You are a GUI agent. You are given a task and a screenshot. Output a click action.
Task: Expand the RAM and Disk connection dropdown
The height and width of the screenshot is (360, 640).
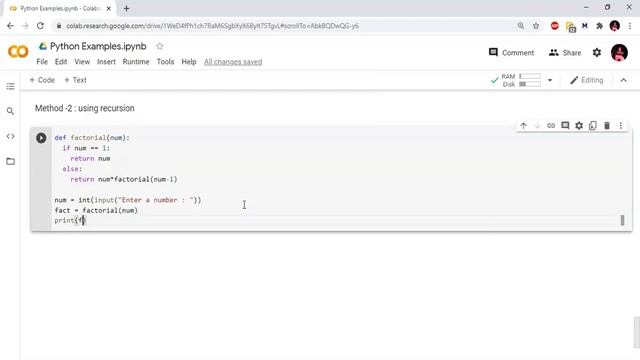(550, 80)
